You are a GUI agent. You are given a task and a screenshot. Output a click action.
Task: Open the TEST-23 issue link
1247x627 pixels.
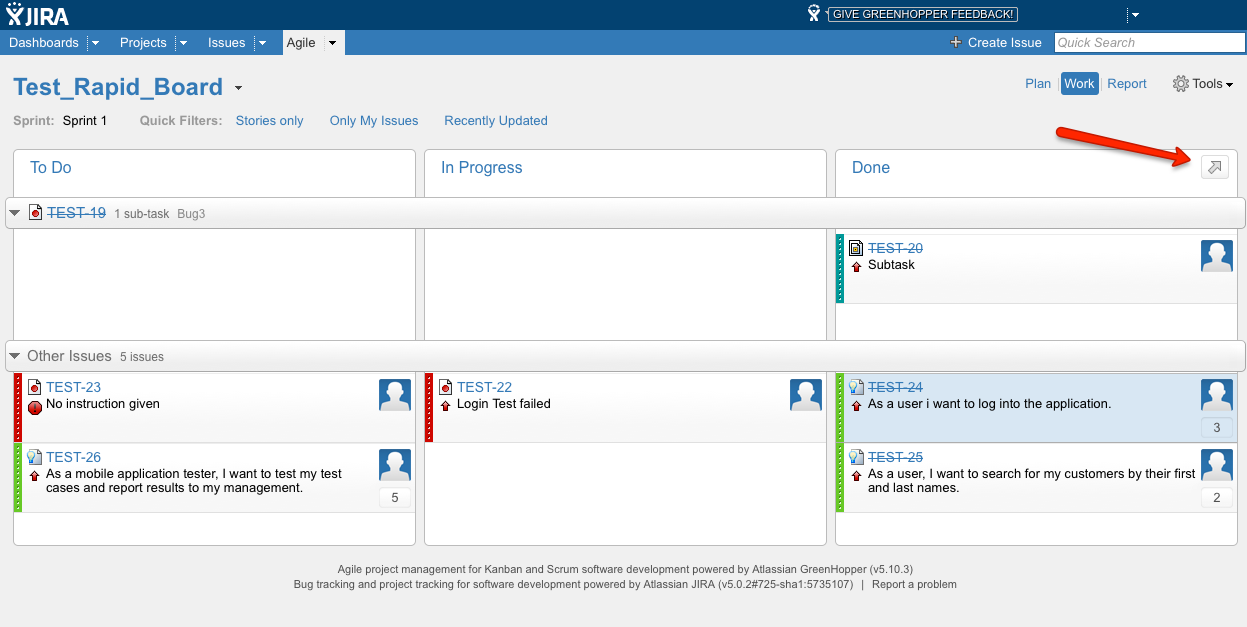(73, 387)
